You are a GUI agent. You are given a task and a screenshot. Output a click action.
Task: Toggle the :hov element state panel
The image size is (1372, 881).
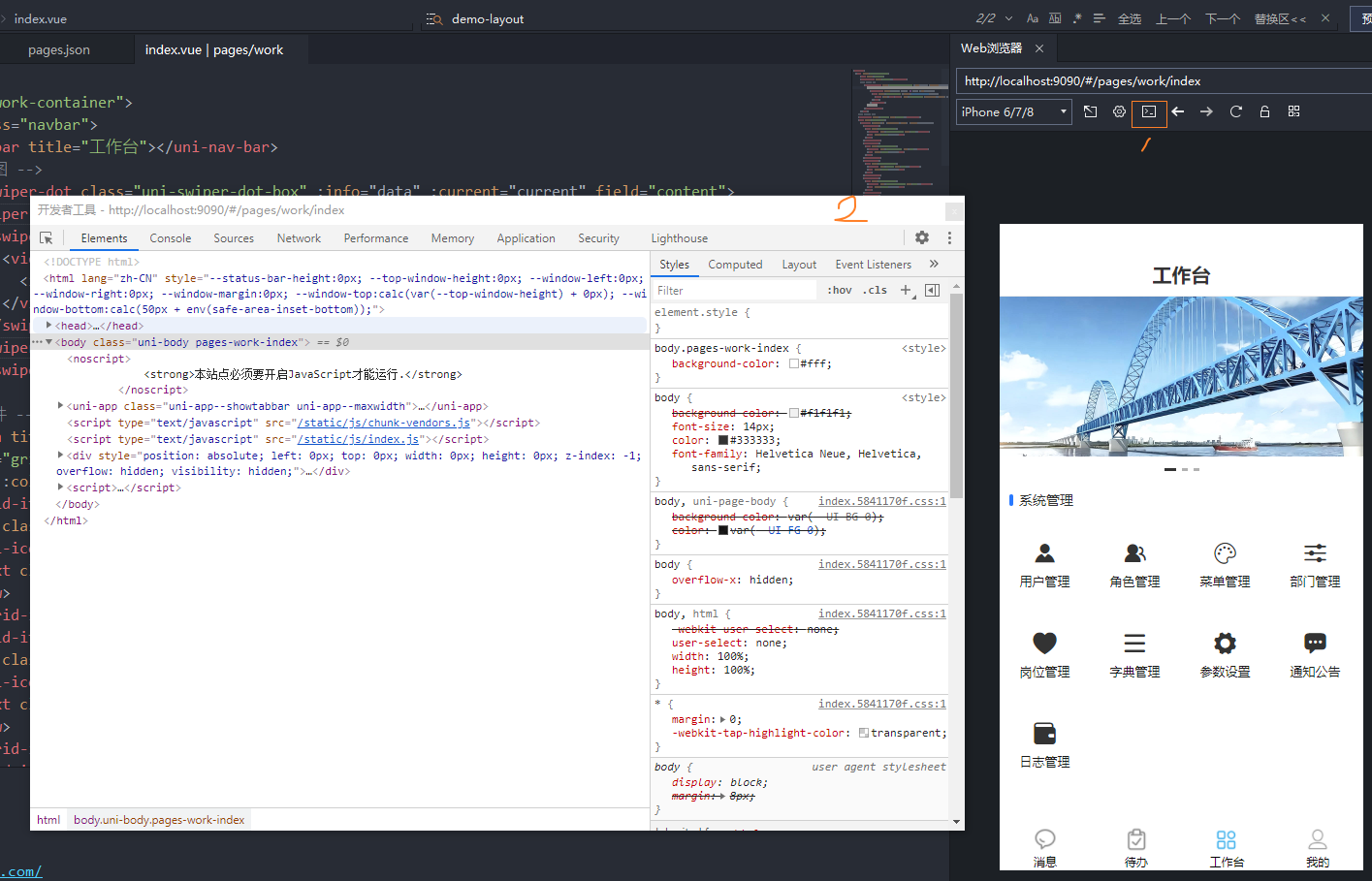coord(840,291)
